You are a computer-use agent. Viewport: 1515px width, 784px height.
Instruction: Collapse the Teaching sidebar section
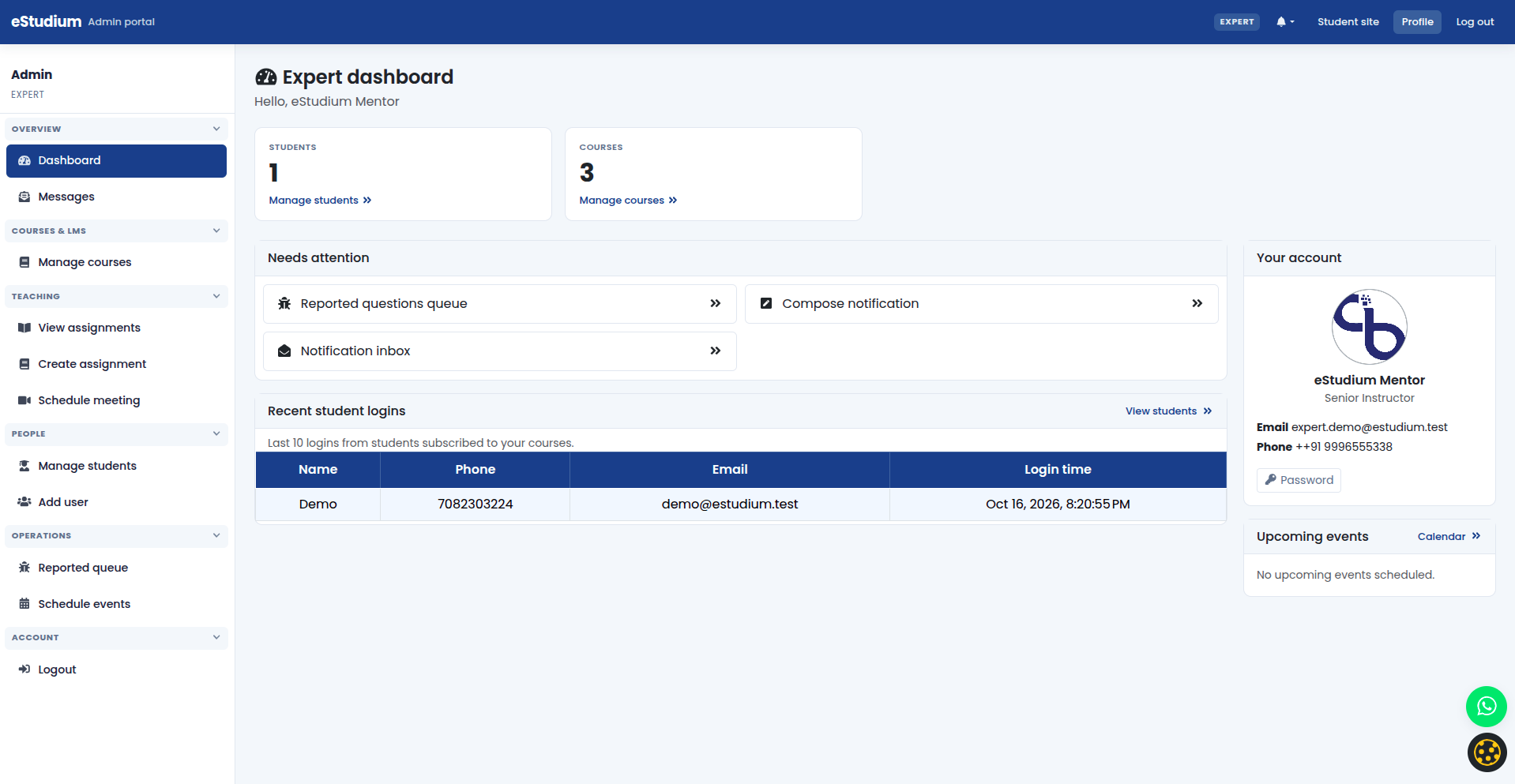point(116,296)
